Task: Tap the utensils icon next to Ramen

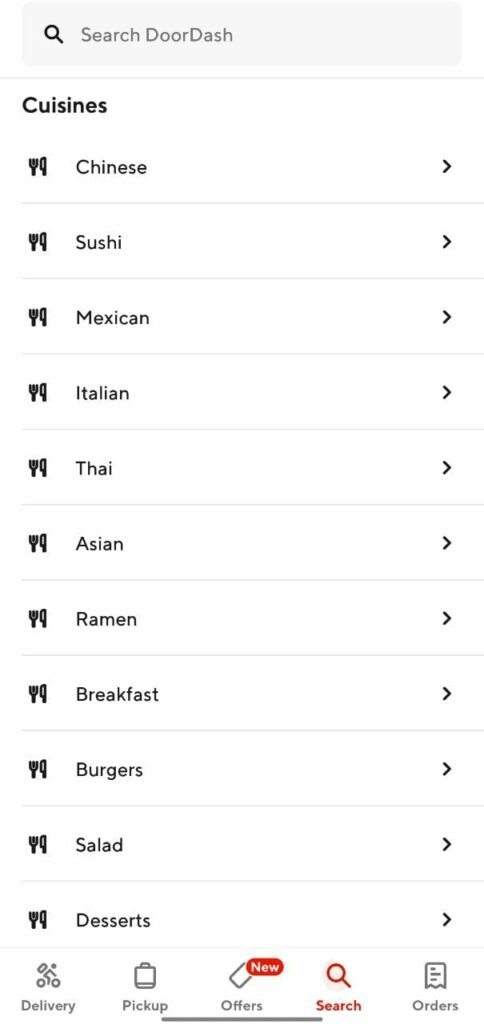Action: pos(38,618)
